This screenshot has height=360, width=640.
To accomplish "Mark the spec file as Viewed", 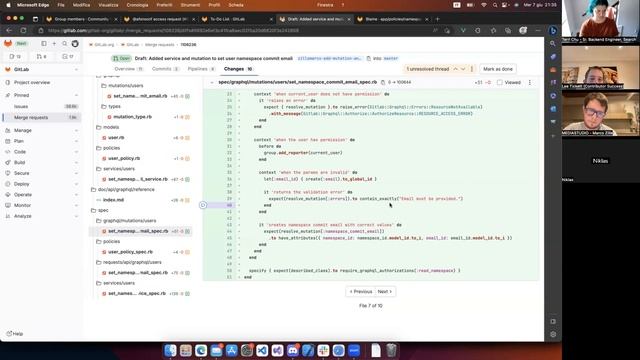I will coord(500,82).
